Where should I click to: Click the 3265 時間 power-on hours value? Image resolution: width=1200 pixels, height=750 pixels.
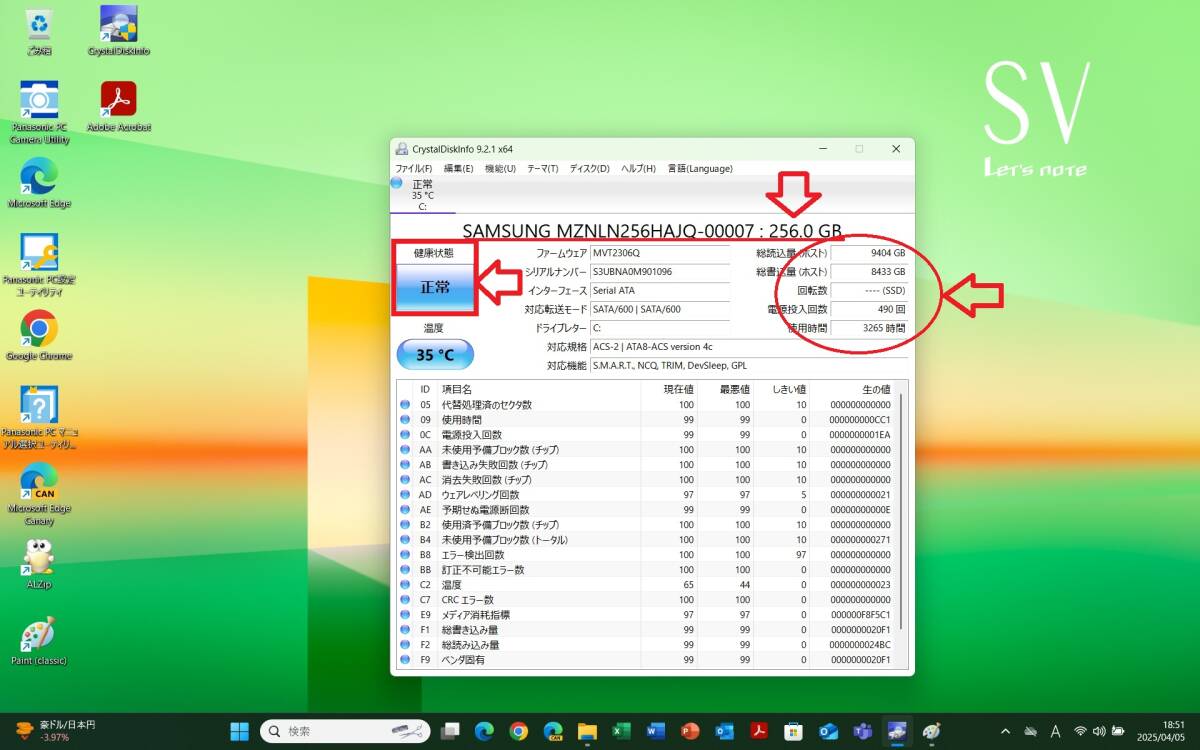[869, 328]
